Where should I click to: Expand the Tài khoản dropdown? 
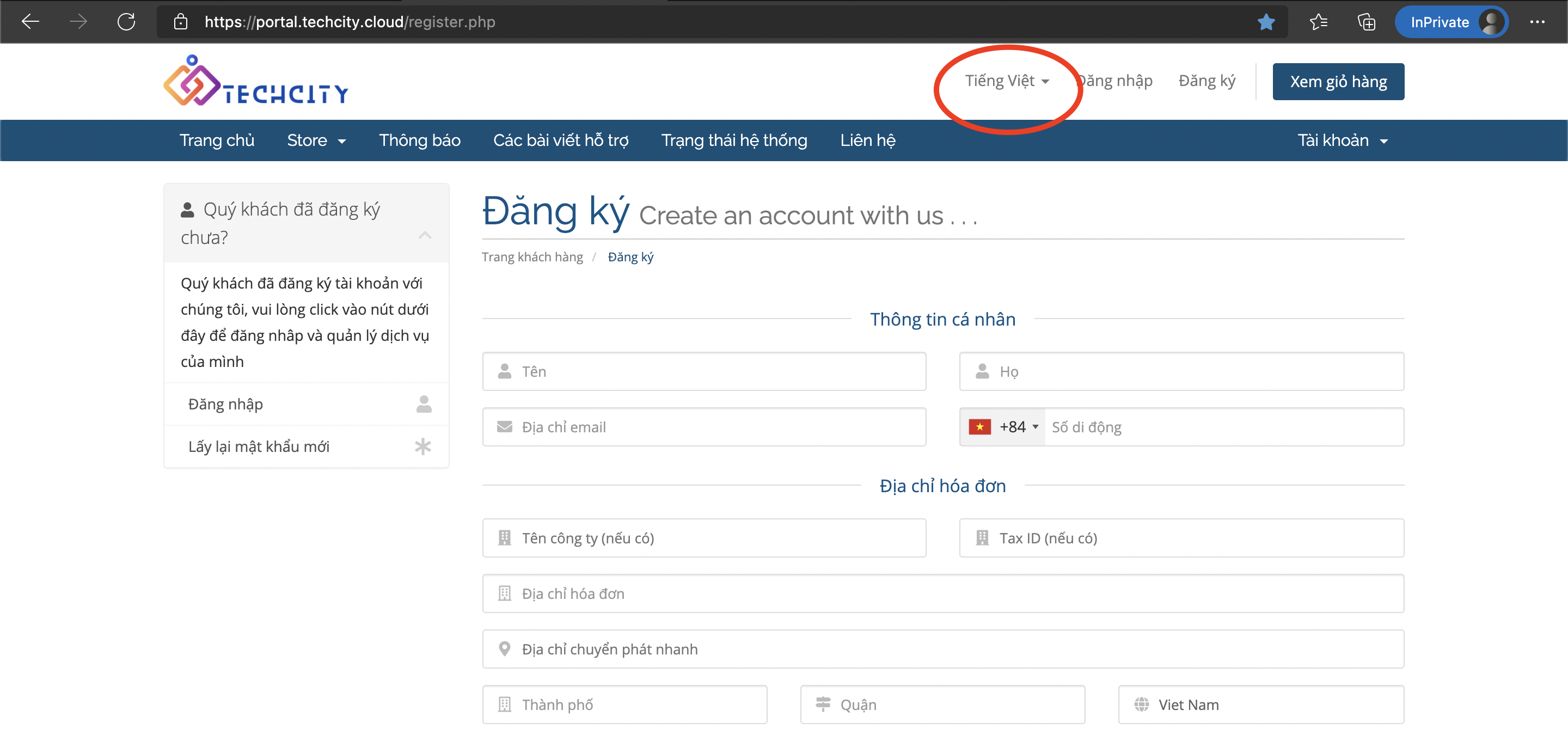tap(1342, 140)
